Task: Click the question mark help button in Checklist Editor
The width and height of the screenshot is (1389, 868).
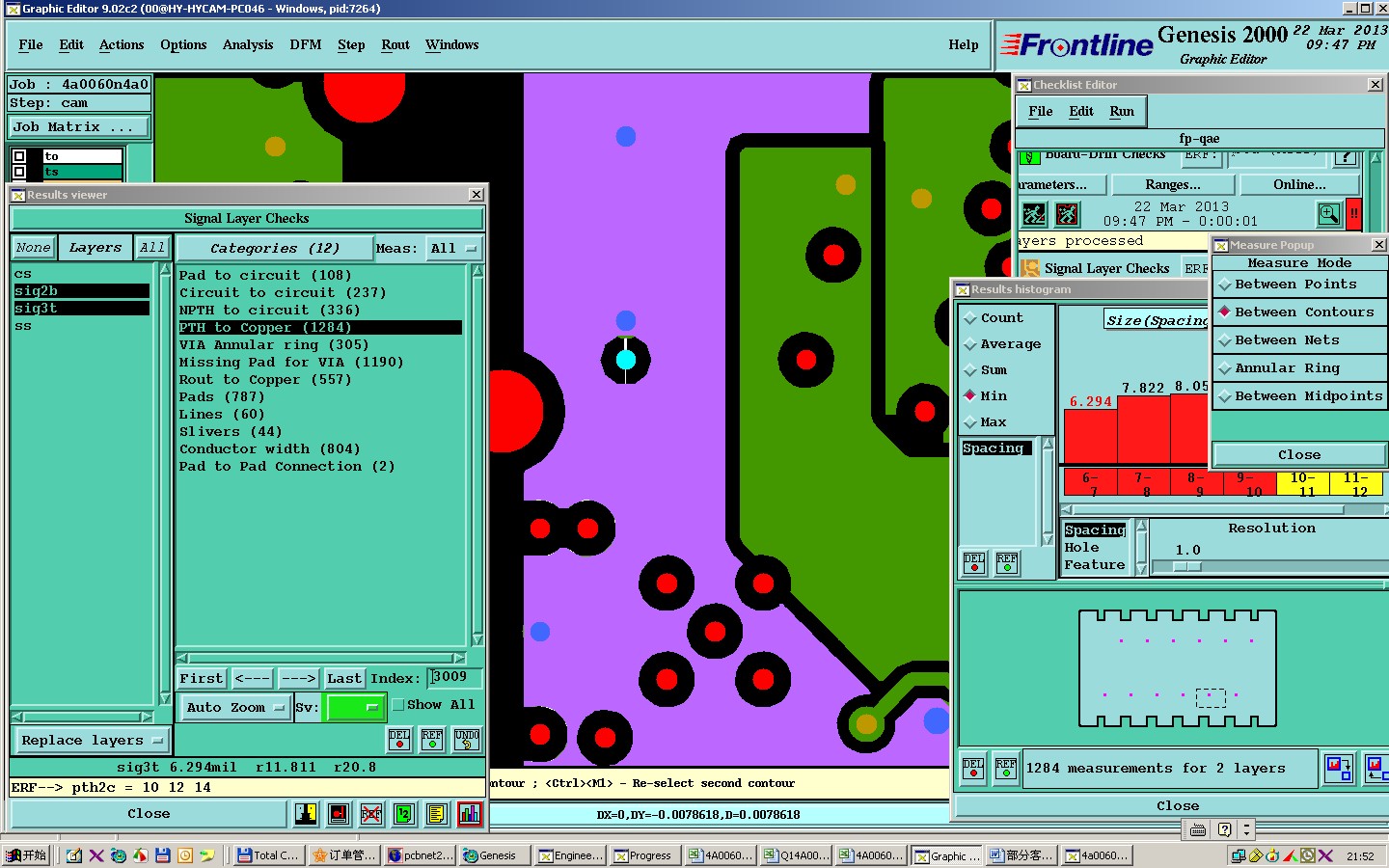Action: click(1346, 157)
